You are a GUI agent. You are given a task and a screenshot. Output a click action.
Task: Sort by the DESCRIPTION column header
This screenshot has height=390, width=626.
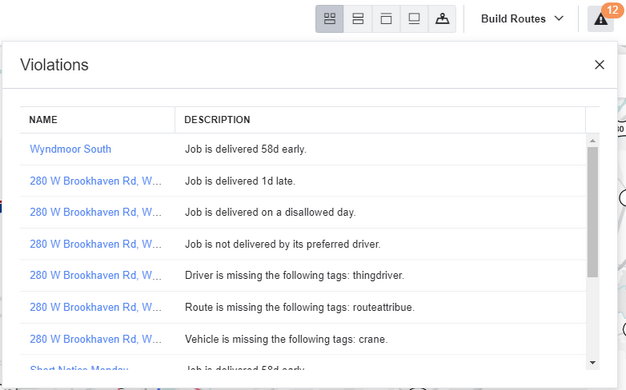(x=217, y=120)
